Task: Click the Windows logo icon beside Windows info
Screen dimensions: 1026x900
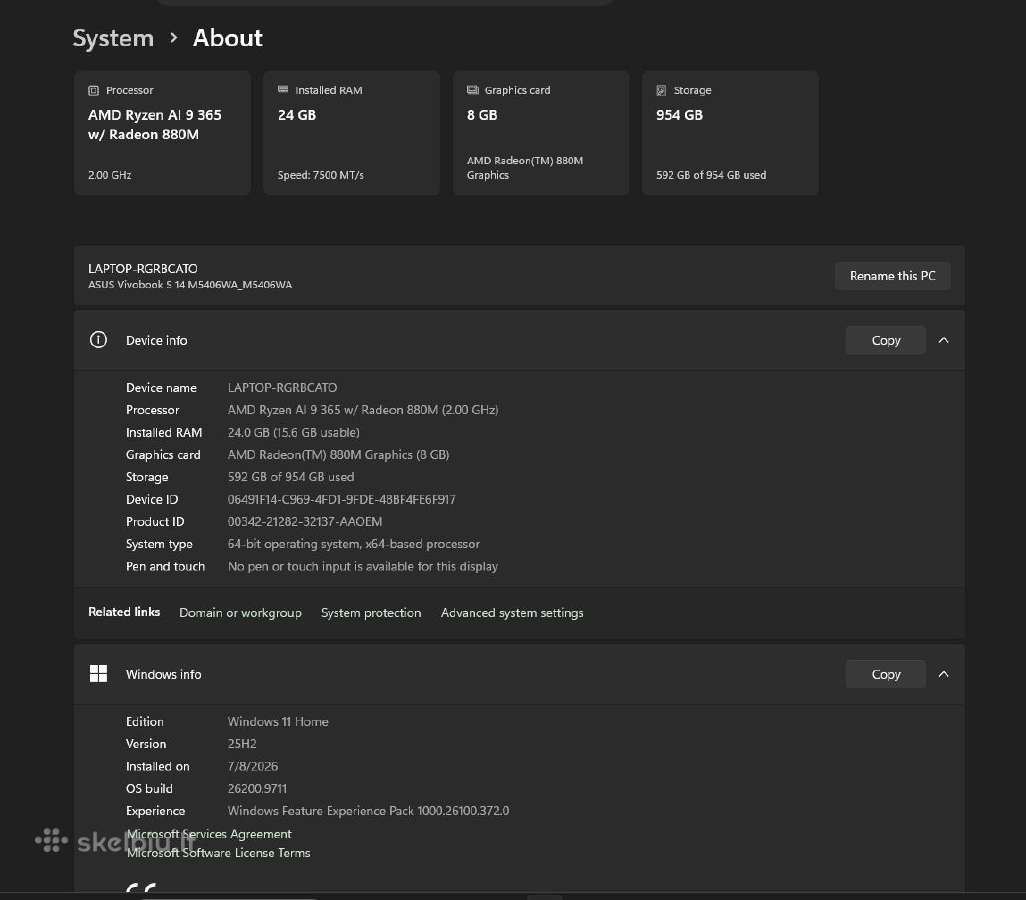Action: (x=98, y=674)
